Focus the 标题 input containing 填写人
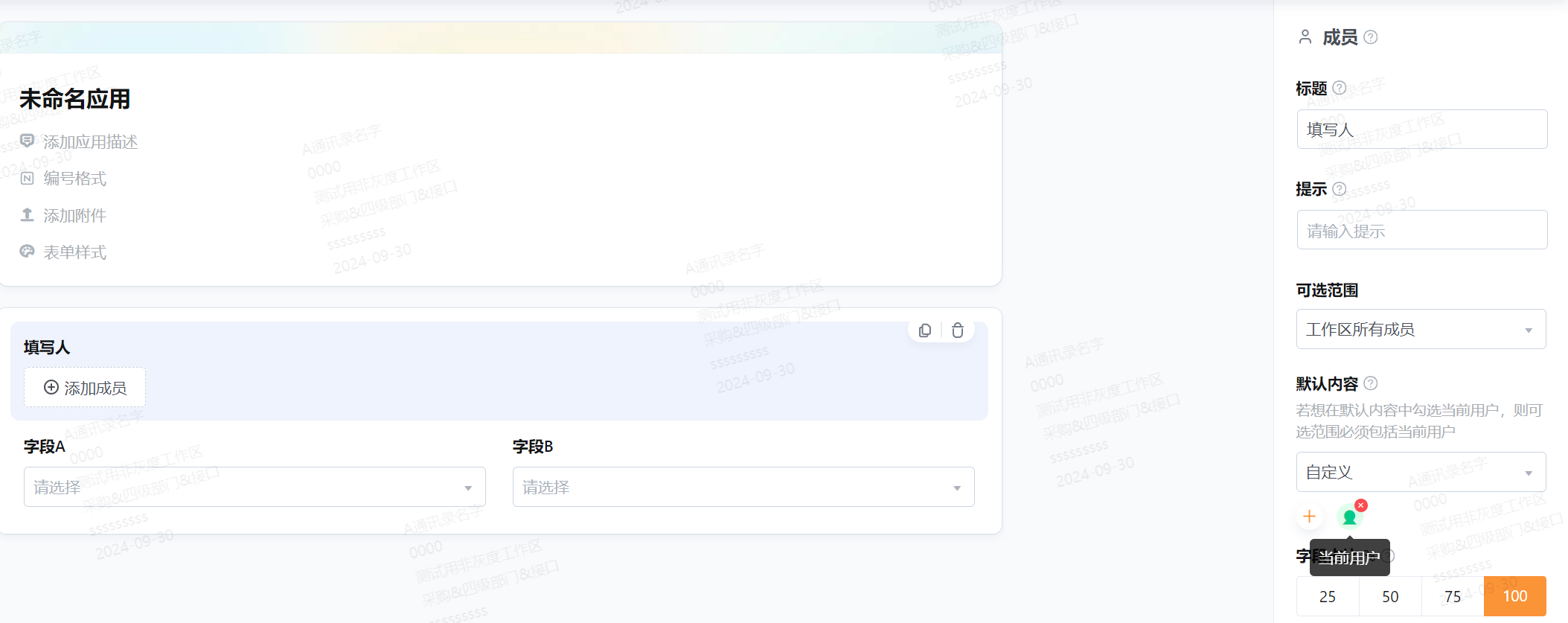Screen dimensions: 1568x623 [1422, 130]
